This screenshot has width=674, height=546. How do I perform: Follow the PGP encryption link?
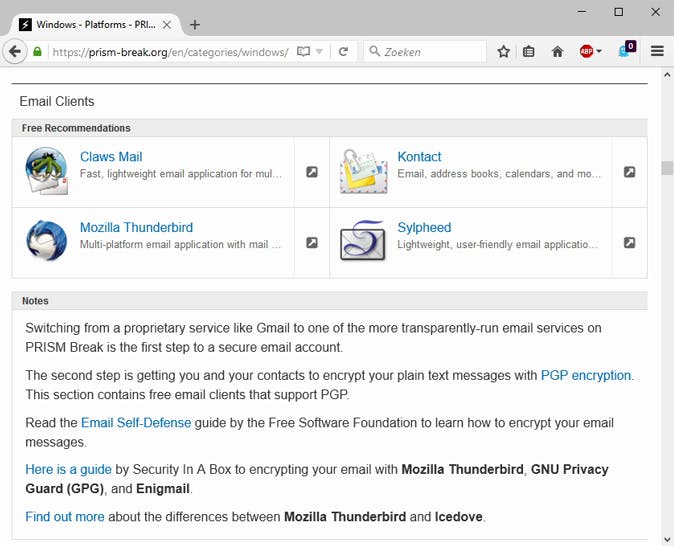click(585, 375)
